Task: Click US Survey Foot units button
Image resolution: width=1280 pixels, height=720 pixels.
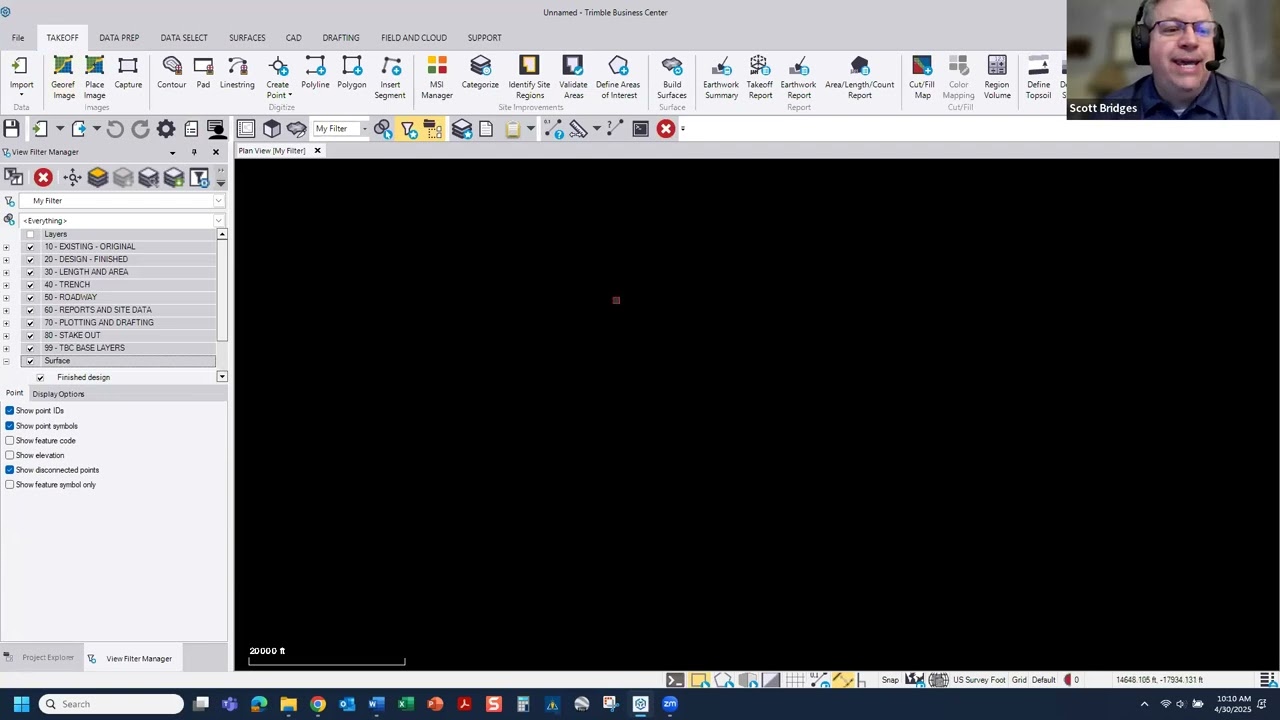Action: [979, 680]
